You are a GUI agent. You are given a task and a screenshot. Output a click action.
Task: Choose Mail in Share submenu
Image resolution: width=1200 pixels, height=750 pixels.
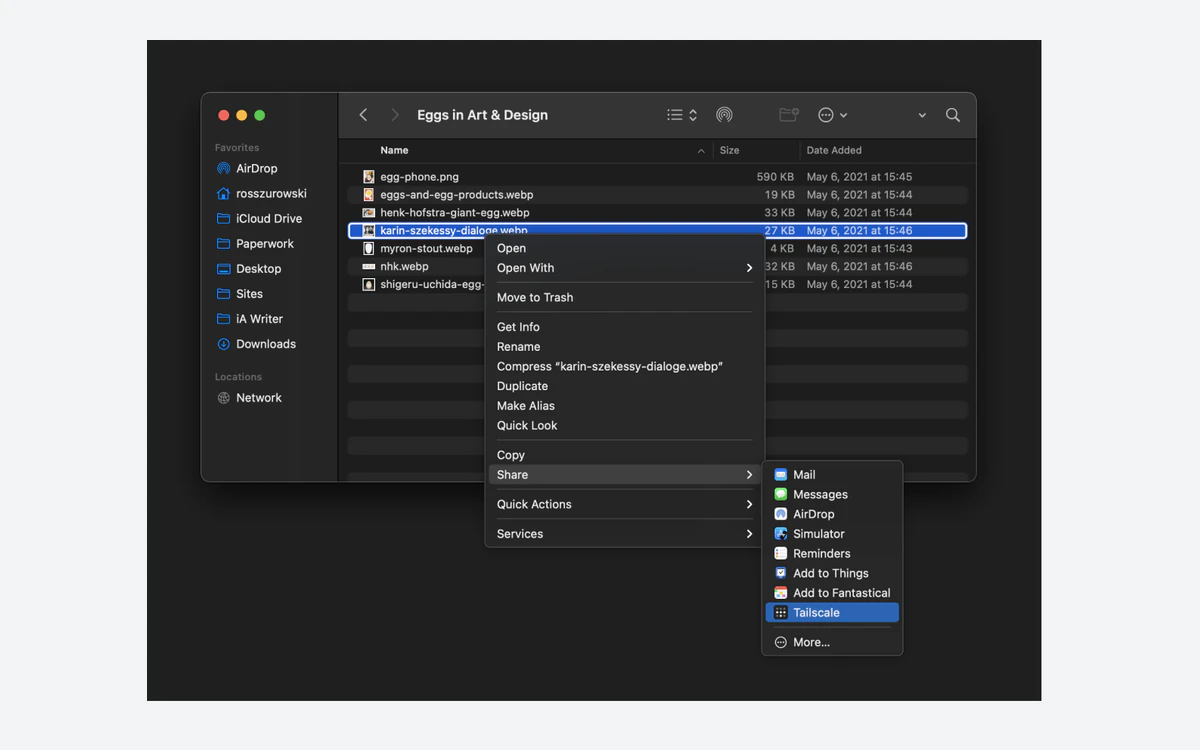pyautogui.click(x=832, y=475)
